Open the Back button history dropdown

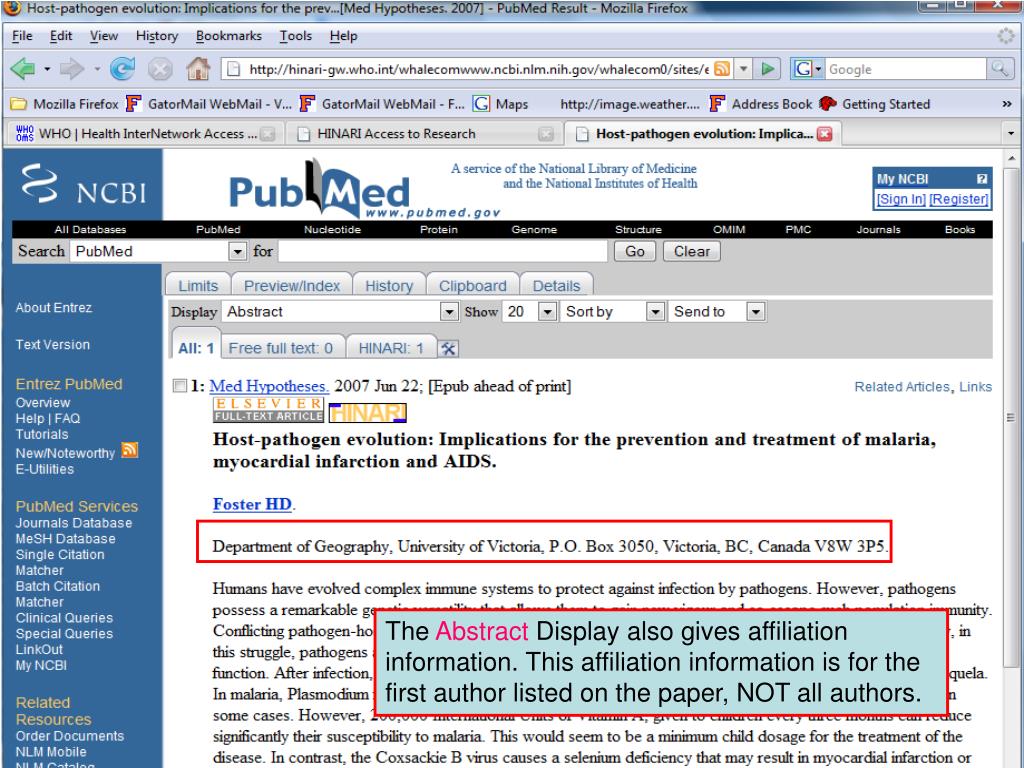point(47,69)
